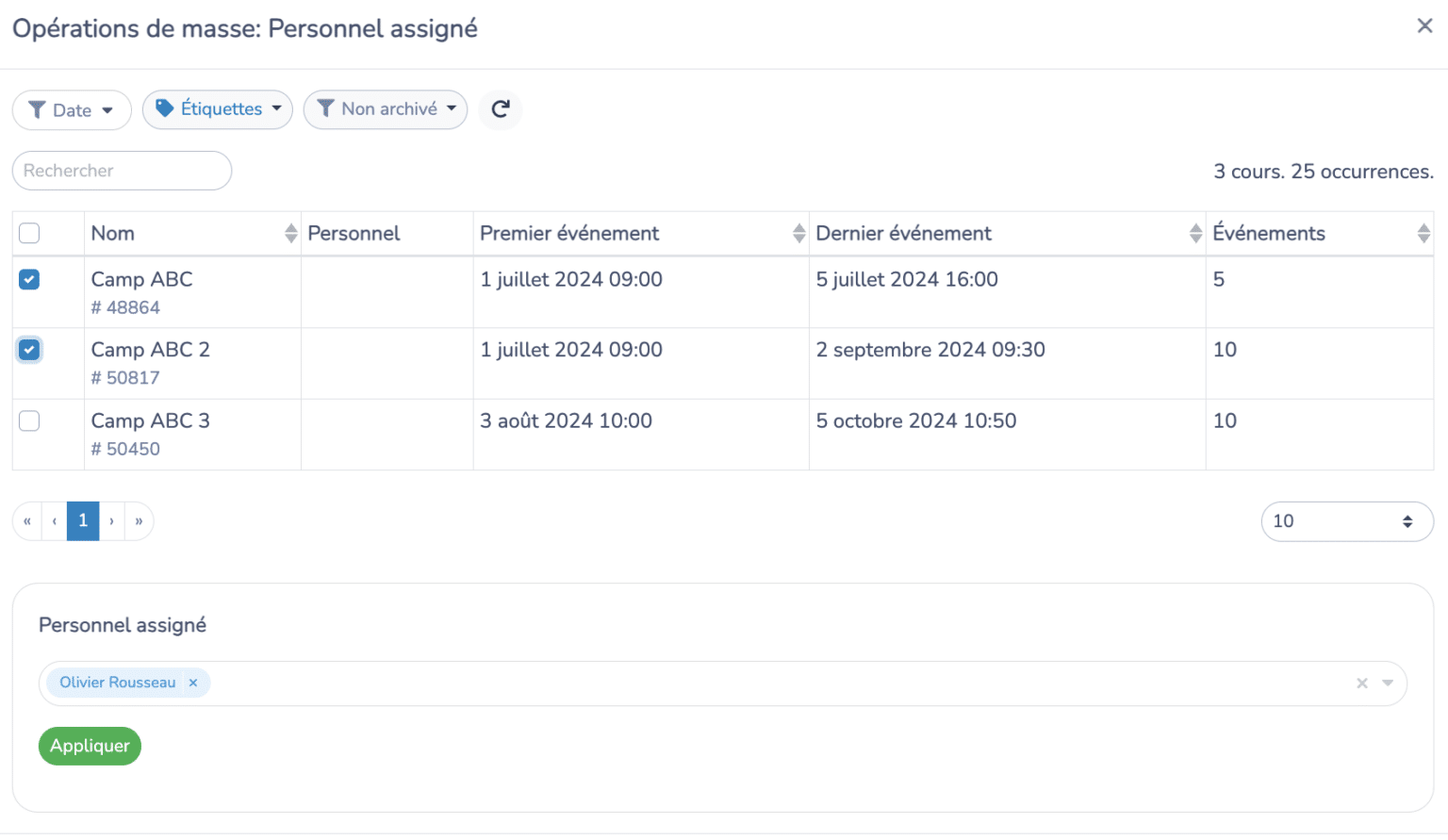Click course number # 50450
The image size is (1448, 840).
(x=125, y=449)
